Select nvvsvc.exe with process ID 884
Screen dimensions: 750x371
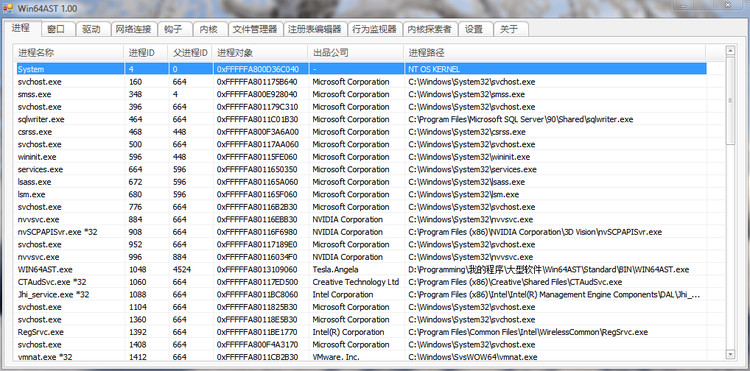[x=361, y=219]
